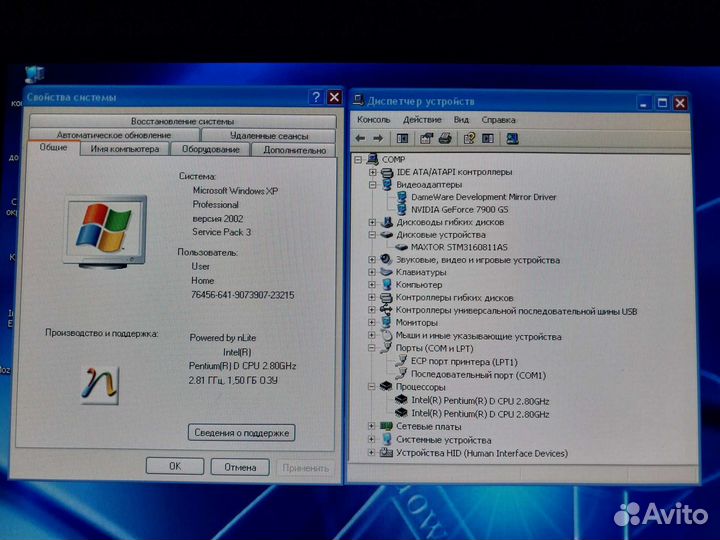Select Контроллеры универсальной последовательной шины USB

pyautogui.click(x=516, y=311)
